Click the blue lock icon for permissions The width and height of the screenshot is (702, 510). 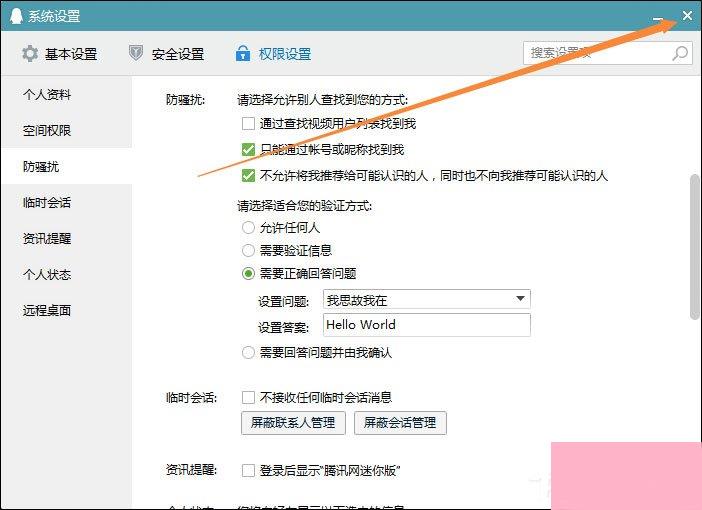pos(243,53)
